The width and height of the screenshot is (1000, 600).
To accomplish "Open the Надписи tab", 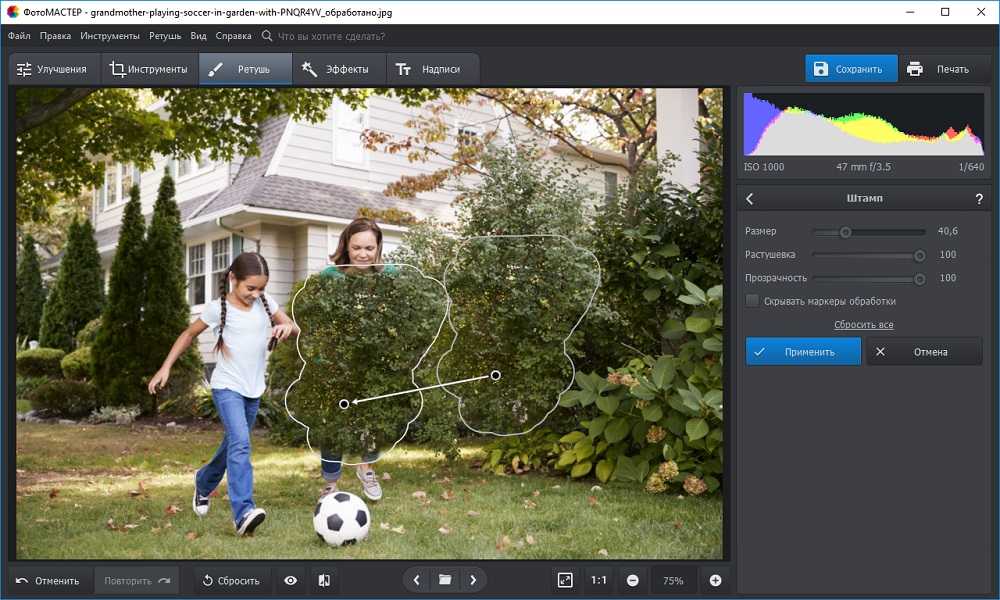I will pos(432,69).
